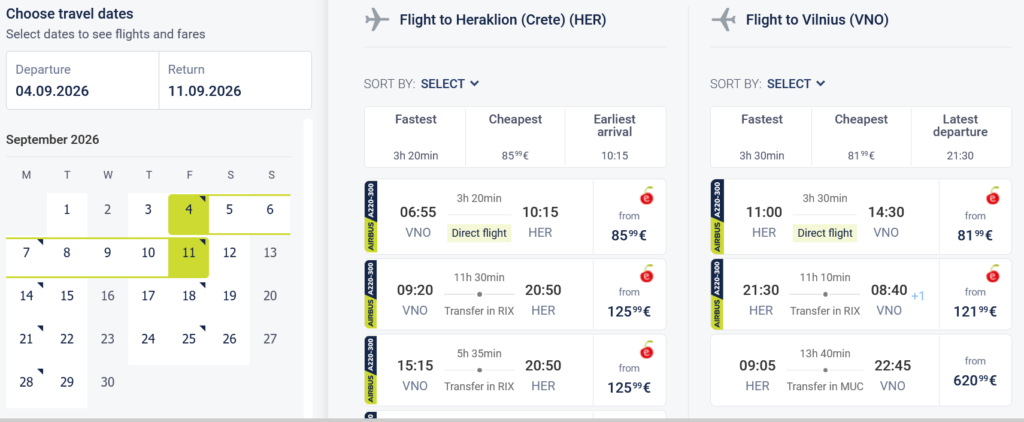Choose the 620.99€ flight via MUC
This screenshot has width=1024, height=422.
pos(975,380)
